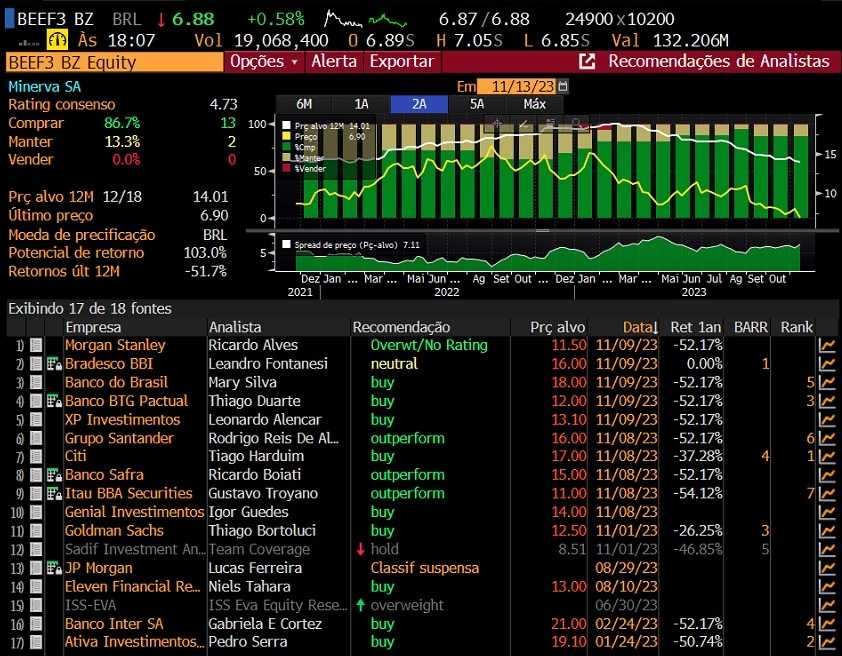The width and height of the screenshot is (842, 656).
Task: Open the locked report icon for JP Morgan
Action: pyautogui.click(x=54, y=568)
